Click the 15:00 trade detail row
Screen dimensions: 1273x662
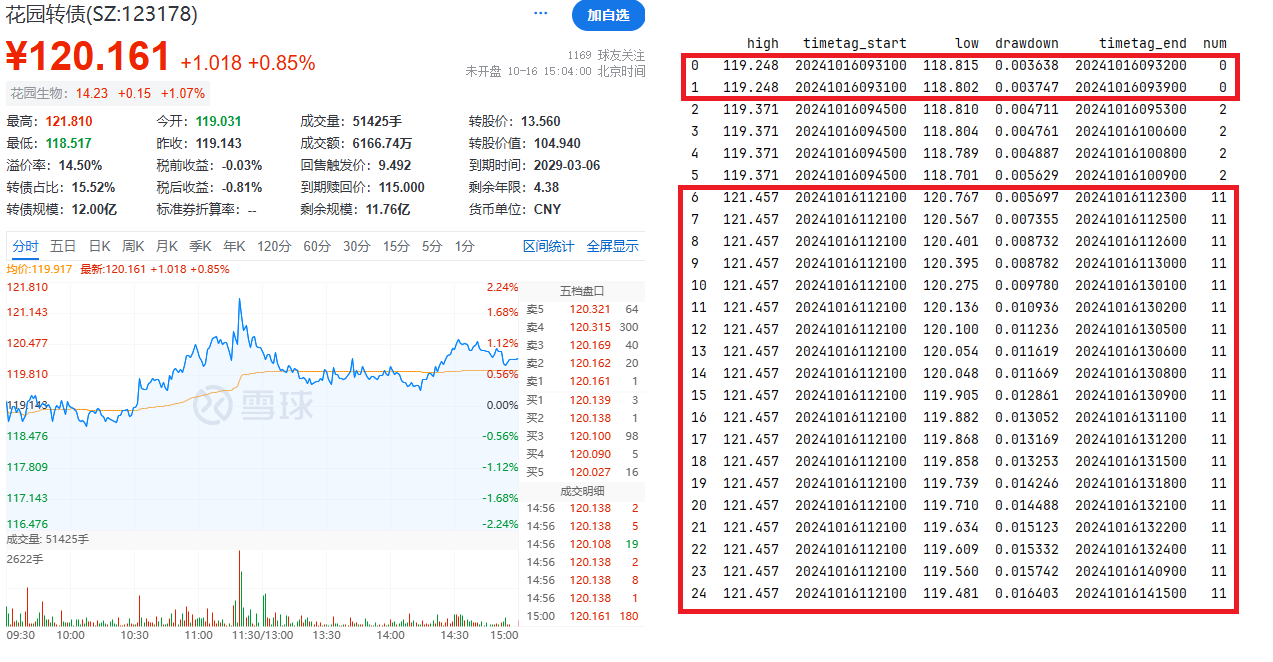coord(582,616)
